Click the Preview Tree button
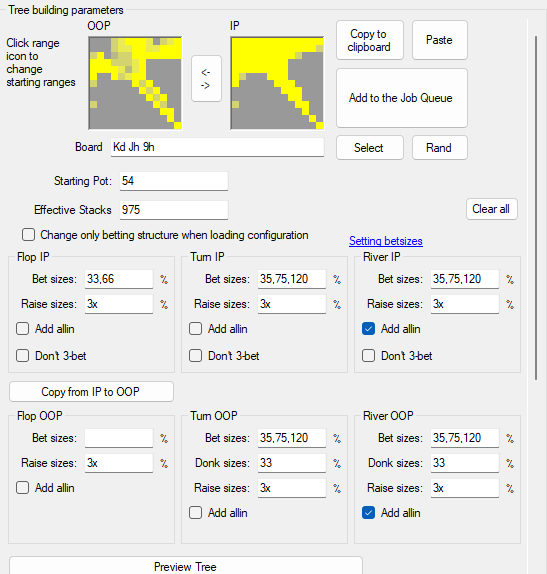 [186, 566]
